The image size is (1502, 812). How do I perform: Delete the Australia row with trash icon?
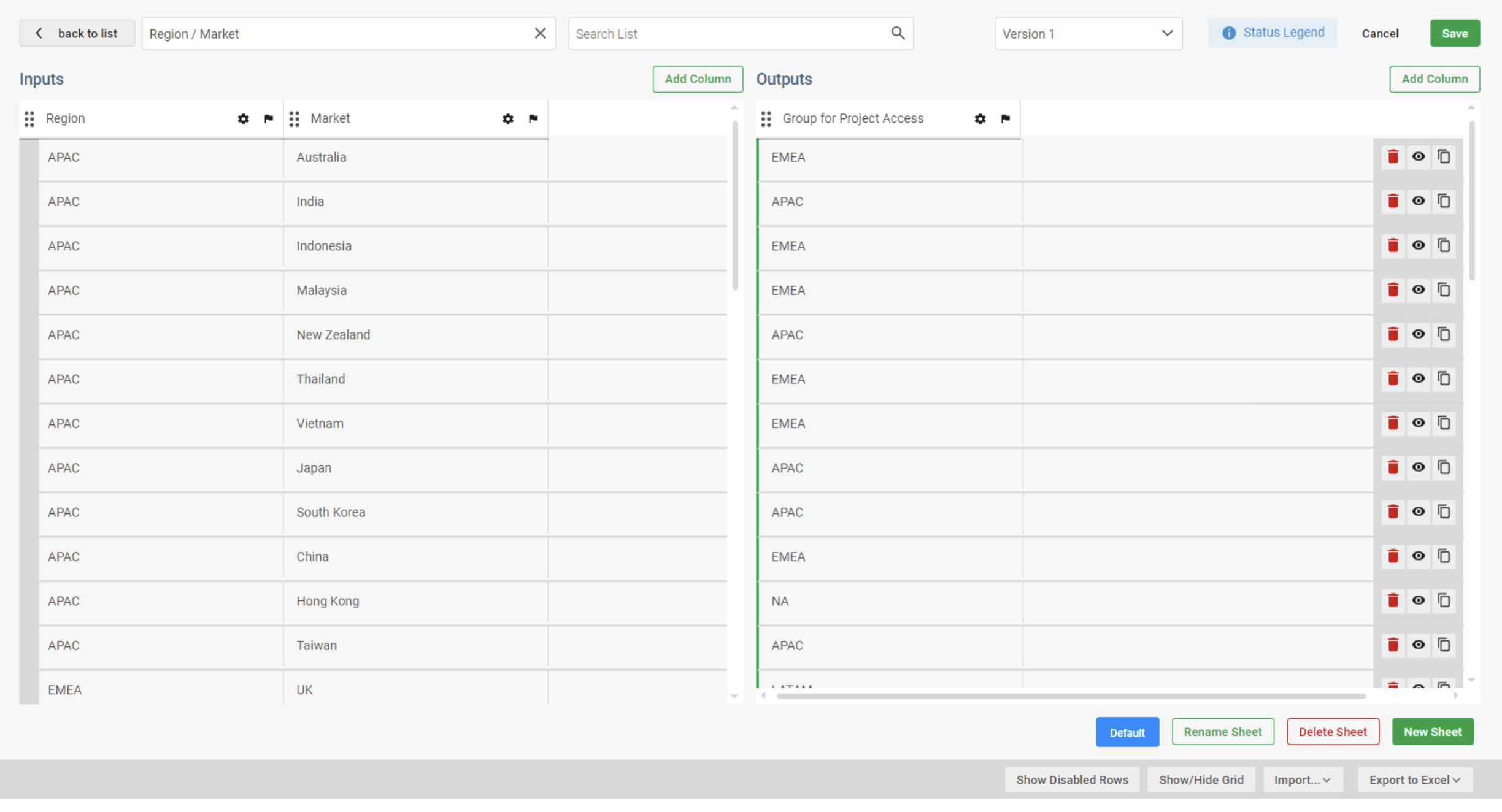pos(1393,157)
